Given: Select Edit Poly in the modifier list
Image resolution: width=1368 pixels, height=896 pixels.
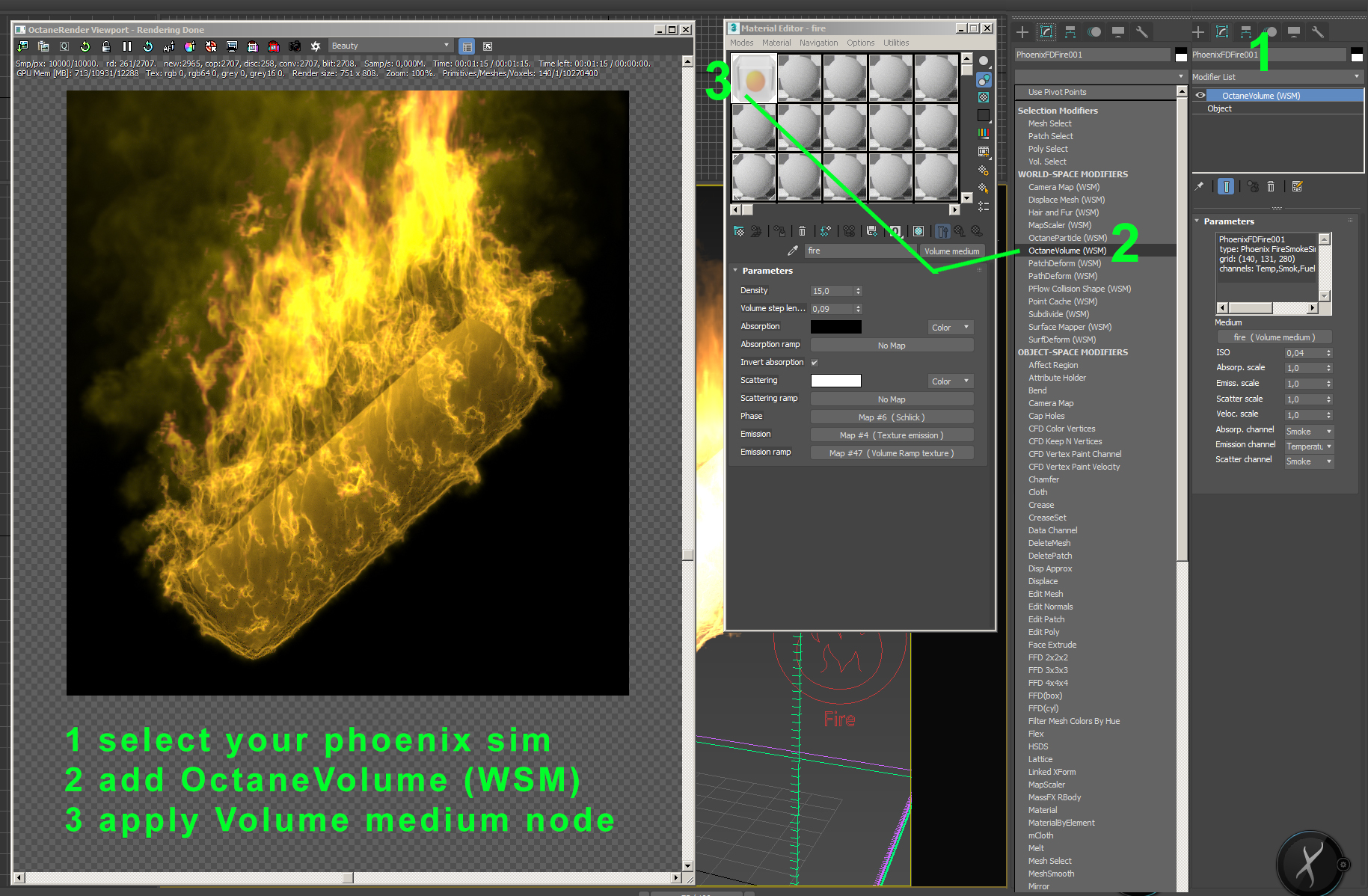Looking at the screenshot, I should point(1043,632).
